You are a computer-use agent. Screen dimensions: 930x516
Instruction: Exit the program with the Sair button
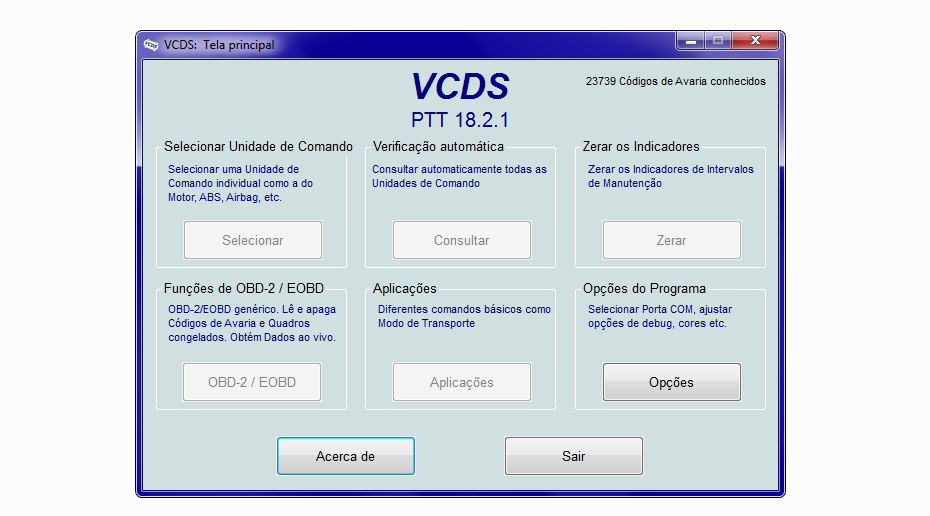(x=574, y=456)
